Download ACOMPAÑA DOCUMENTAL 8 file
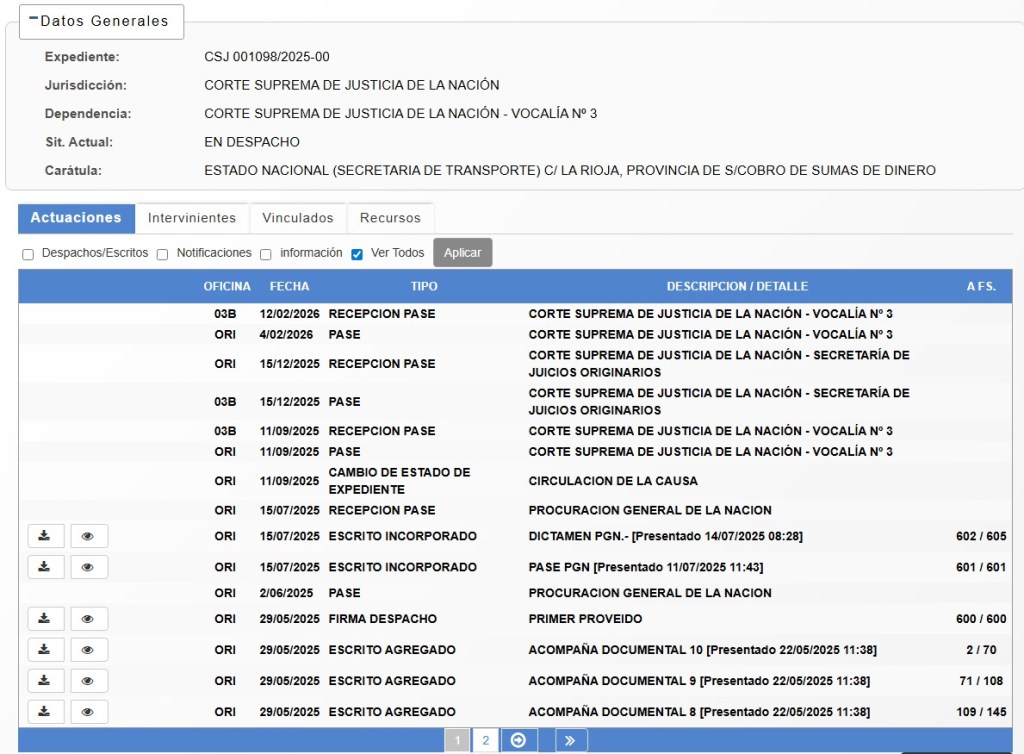The width and height of the screenshot is (1024, 754). coord(46,712)
